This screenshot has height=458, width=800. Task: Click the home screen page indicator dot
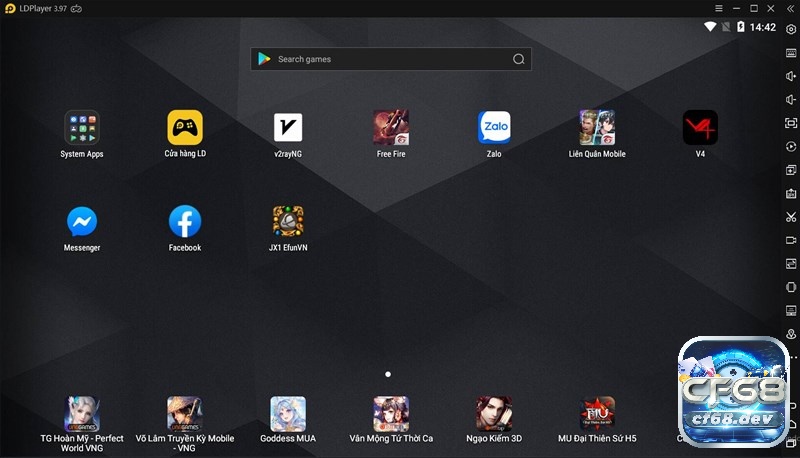pyautogui.click(x=388, y=374)
